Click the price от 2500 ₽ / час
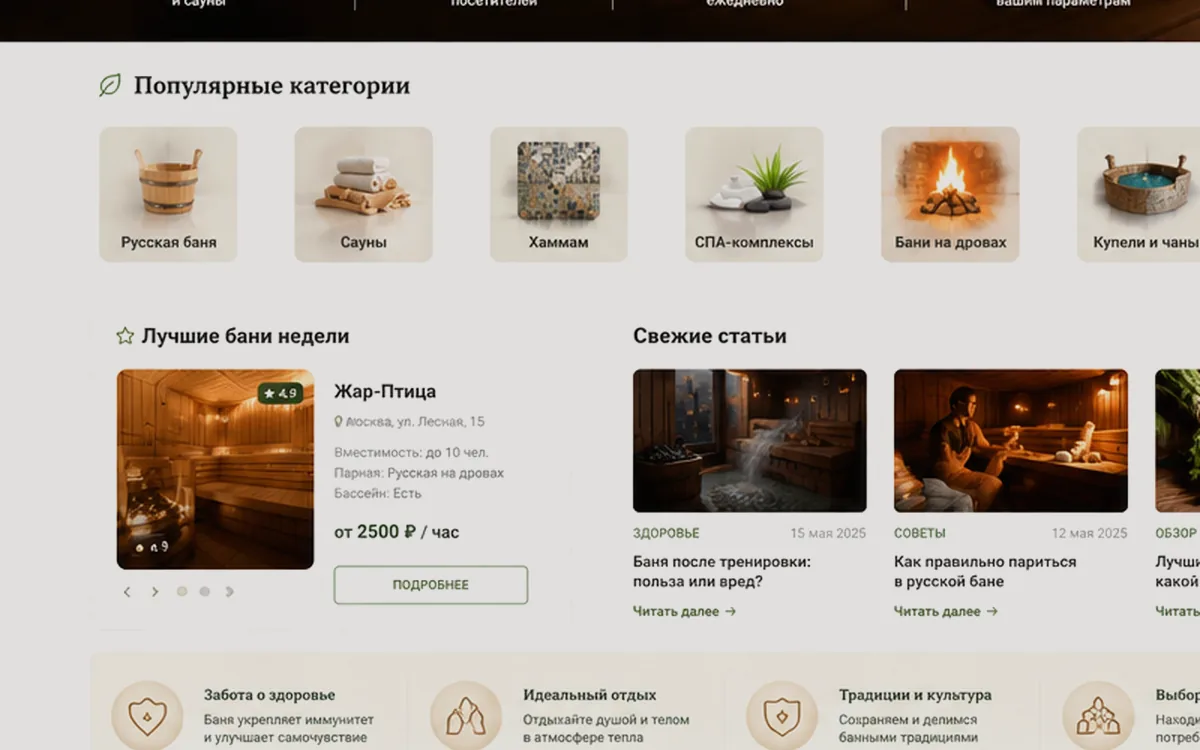1200x750 pixels. coord(397,532)
